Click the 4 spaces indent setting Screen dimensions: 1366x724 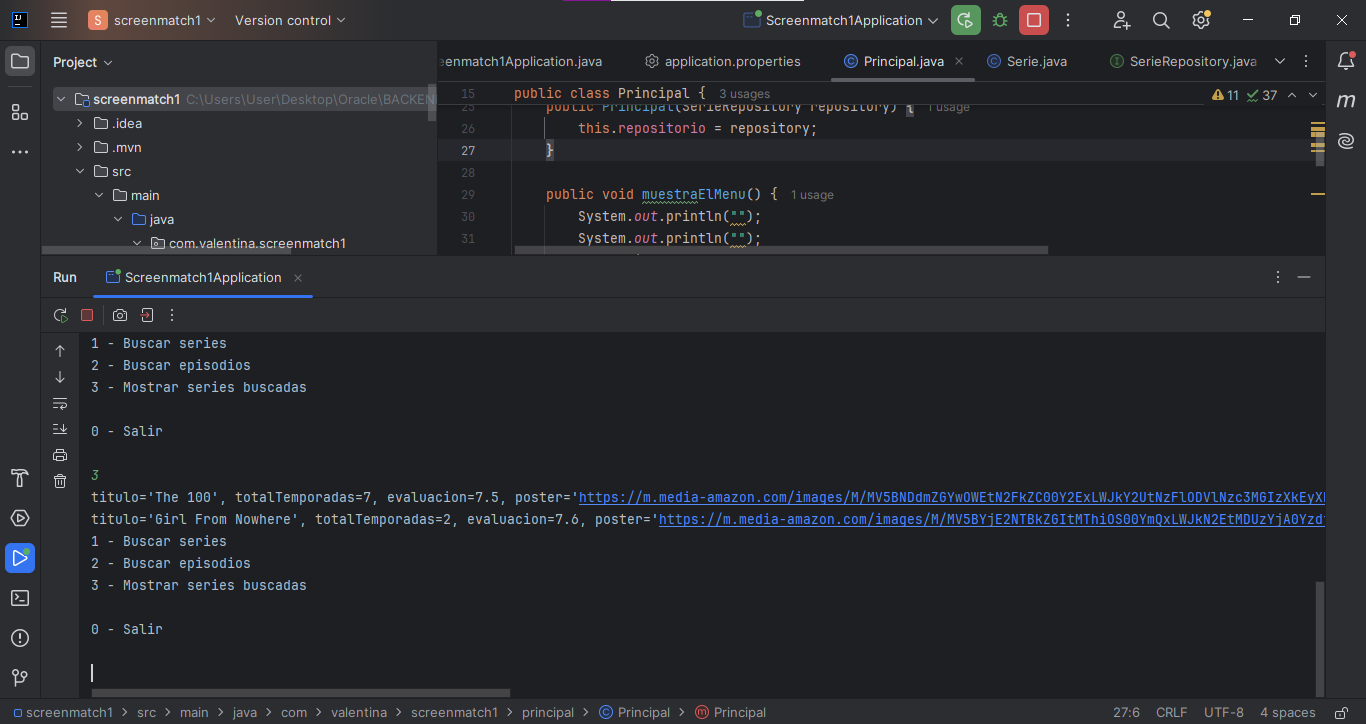[x=1287, y=712]
